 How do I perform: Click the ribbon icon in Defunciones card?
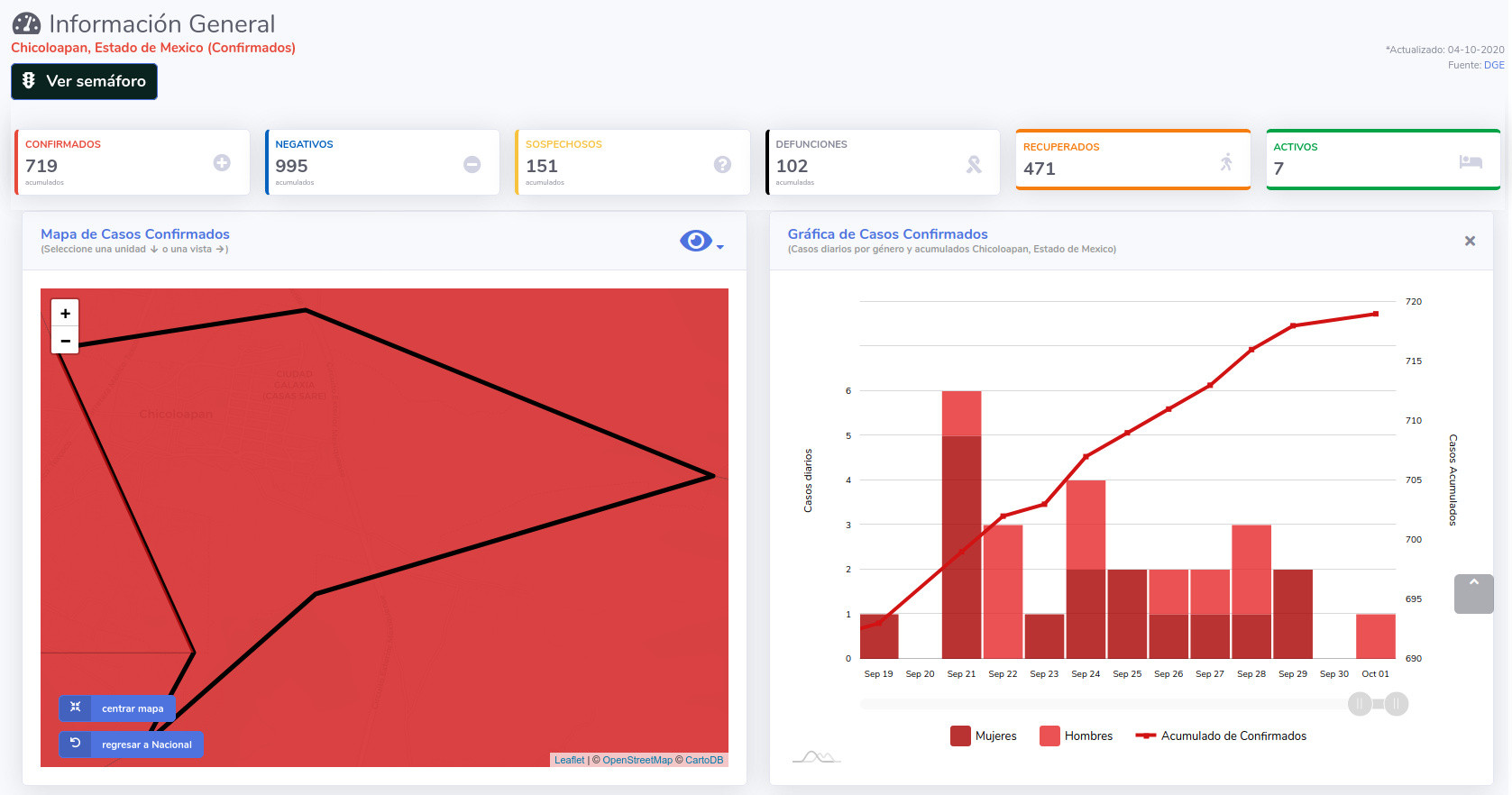(x=974, y=164)
